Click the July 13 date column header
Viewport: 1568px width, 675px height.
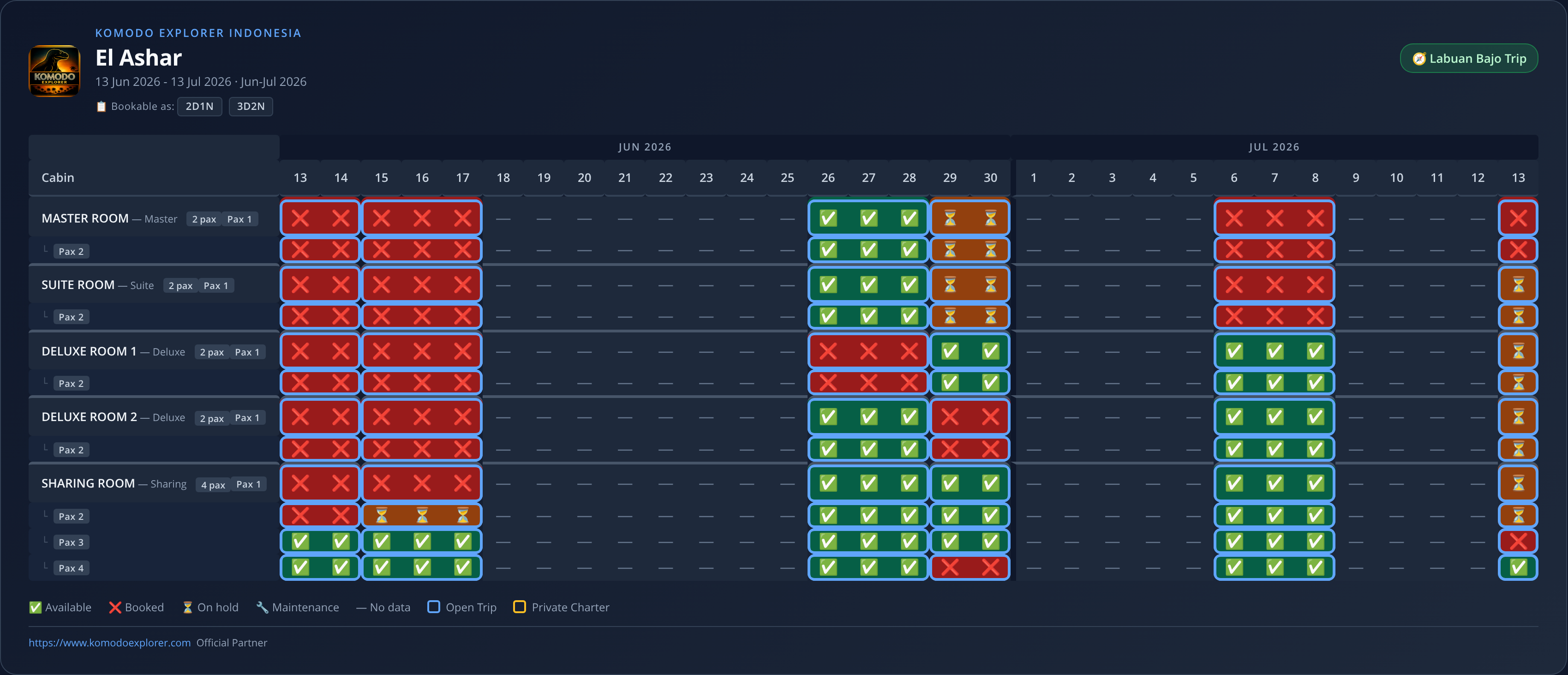1518,177
